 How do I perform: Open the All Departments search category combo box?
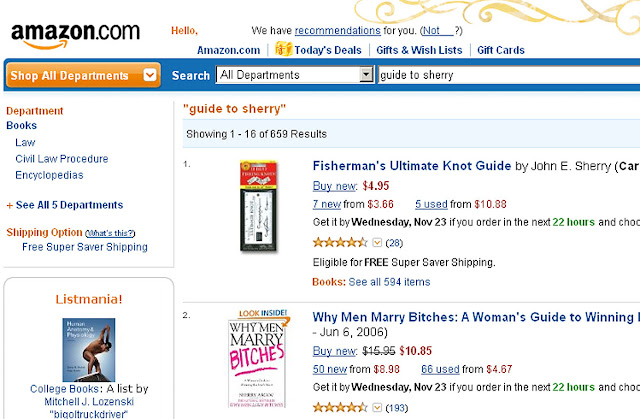coord(295,75)
